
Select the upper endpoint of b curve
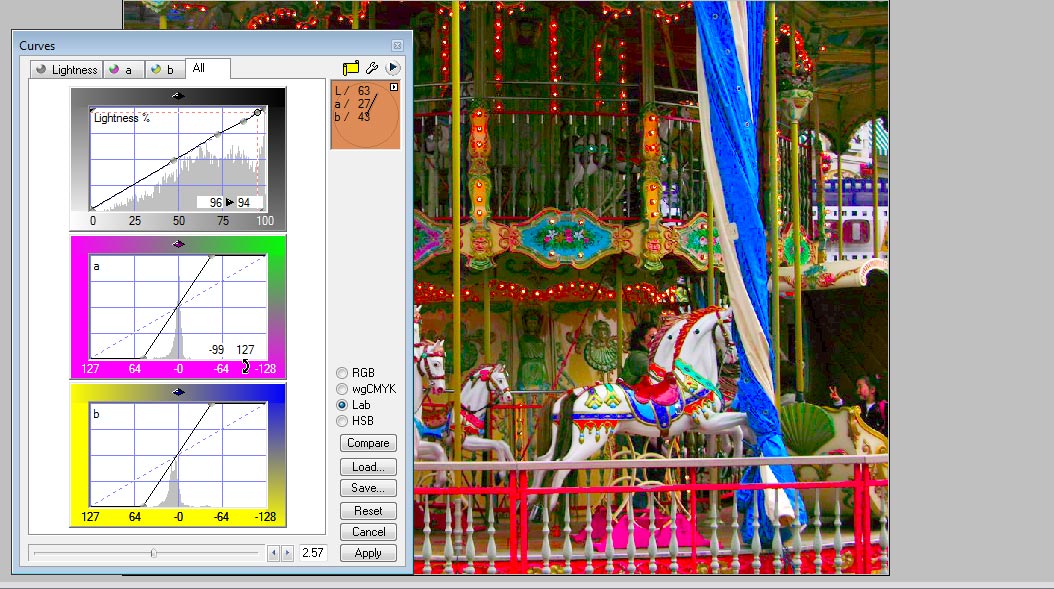point(212,404)
